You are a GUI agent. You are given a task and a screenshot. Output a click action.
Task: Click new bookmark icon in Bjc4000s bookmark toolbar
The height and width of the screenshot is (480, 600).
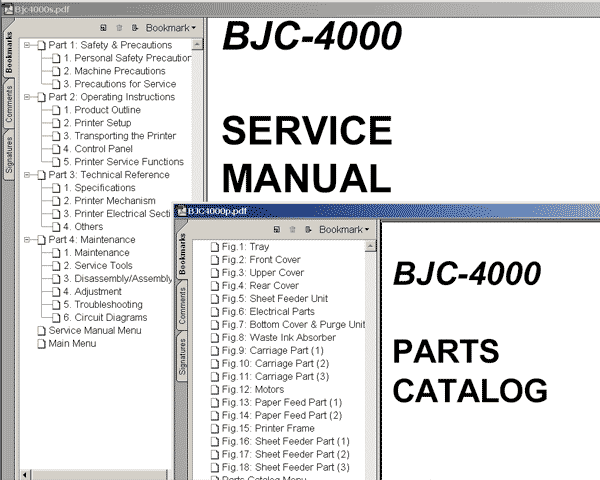[103, 28]
